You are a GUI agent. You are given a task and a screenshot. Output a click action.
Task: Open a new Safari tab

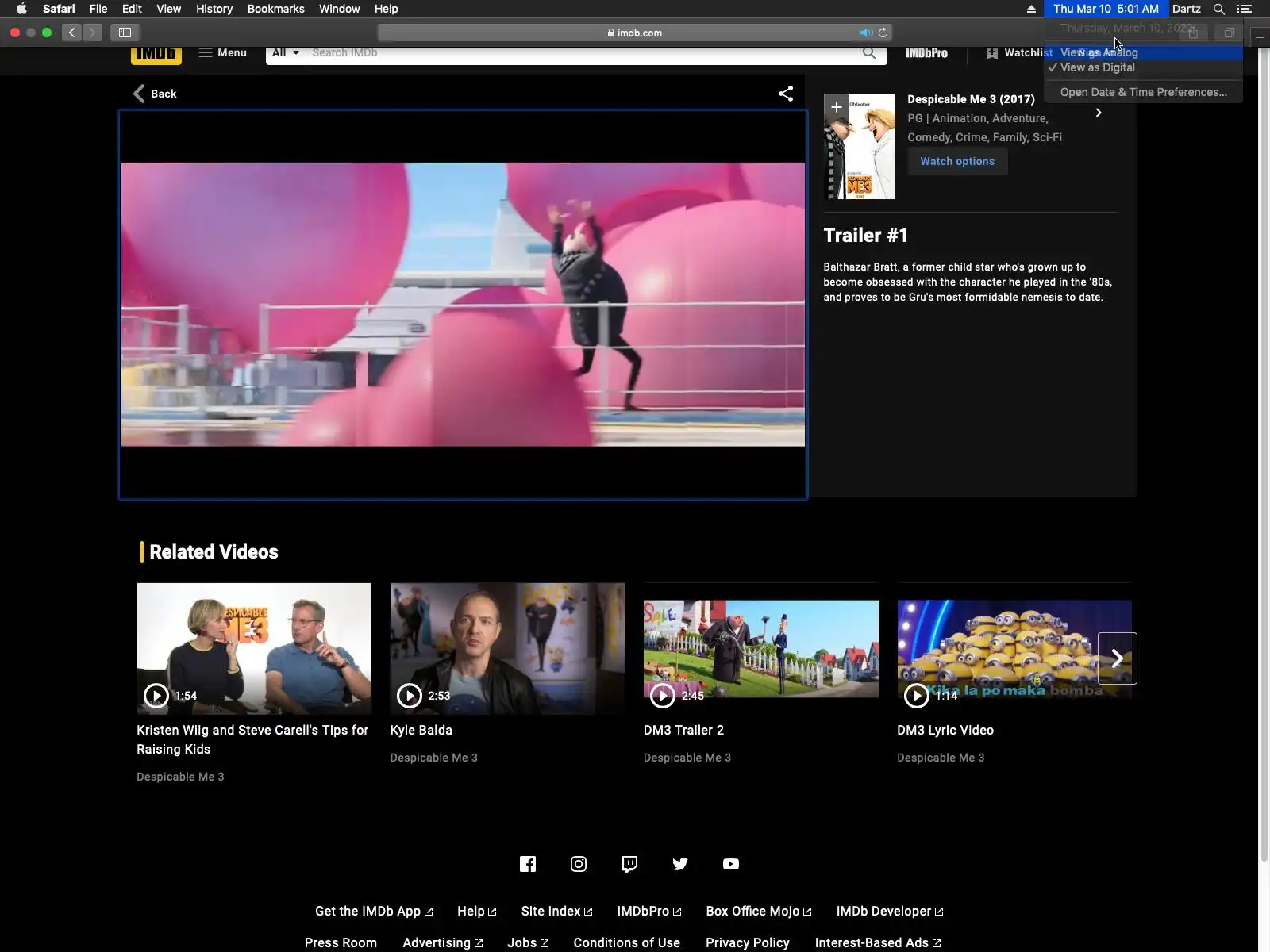pos(1260,37)
